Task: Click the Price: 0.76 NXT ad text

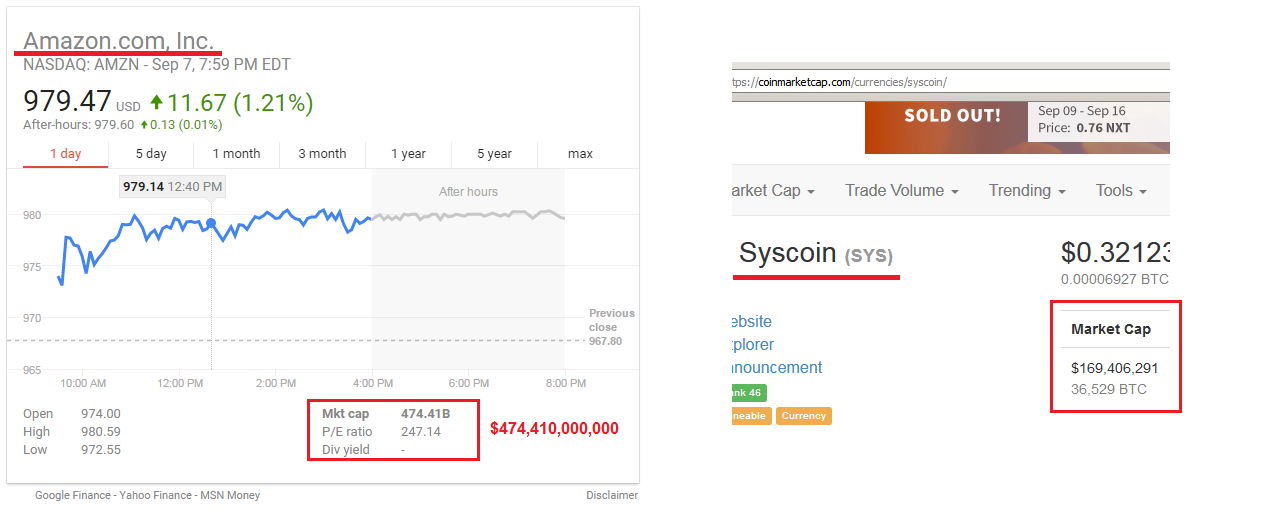Action: pos(1084,128)
